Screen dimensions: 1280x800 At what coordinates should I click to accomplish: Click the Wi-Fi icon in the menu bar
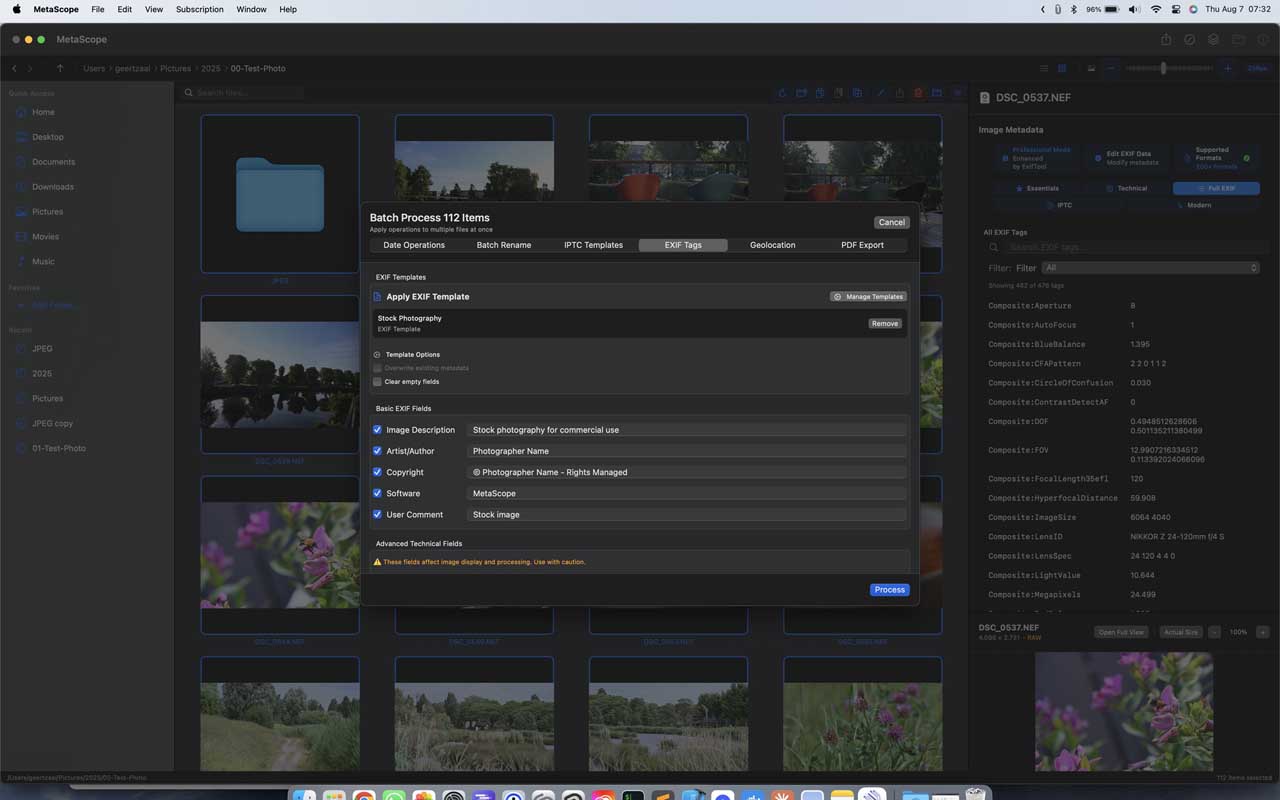point(1156,9)
